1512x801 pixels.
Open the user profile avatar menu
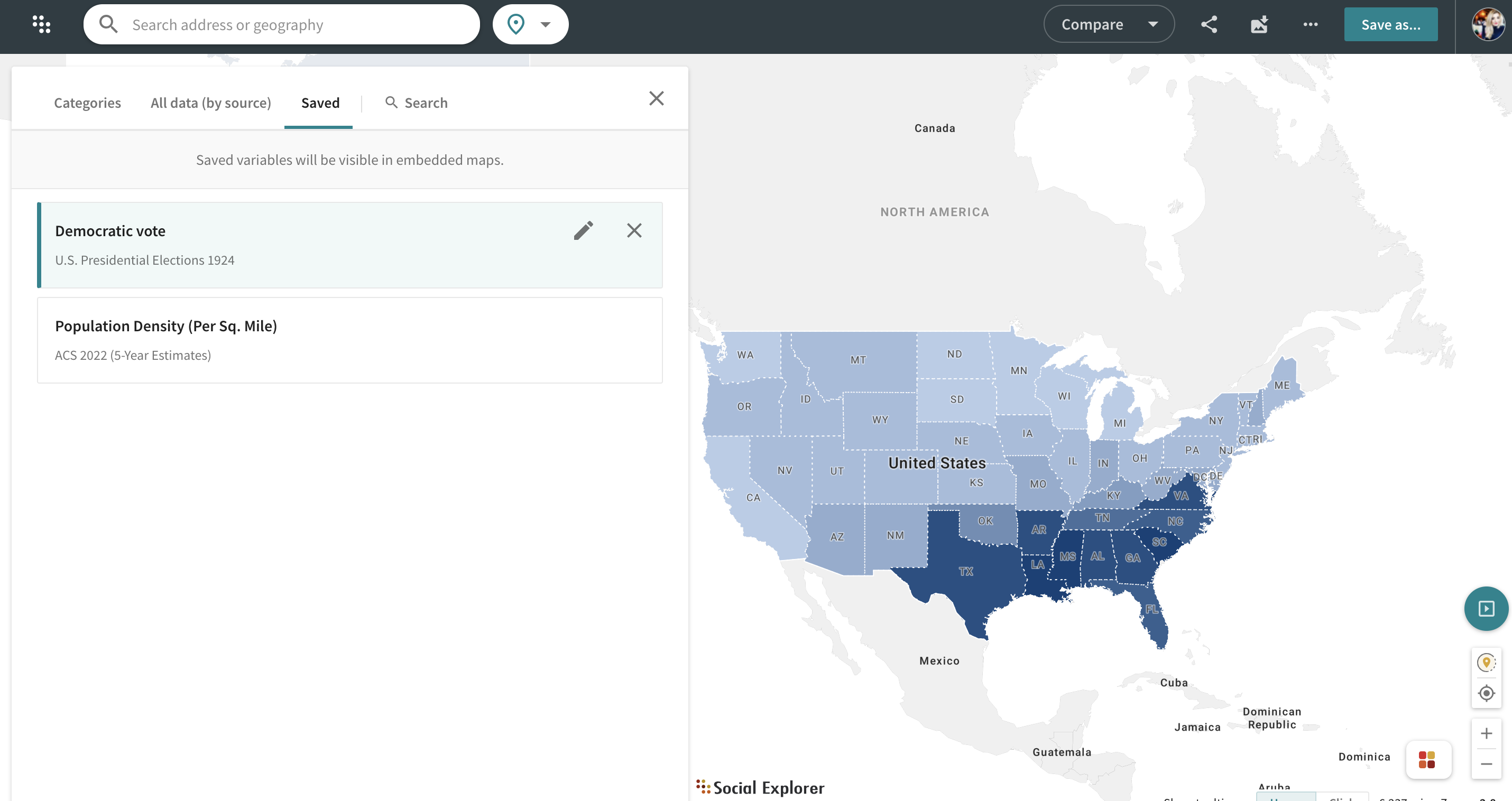pos(1487,25)
